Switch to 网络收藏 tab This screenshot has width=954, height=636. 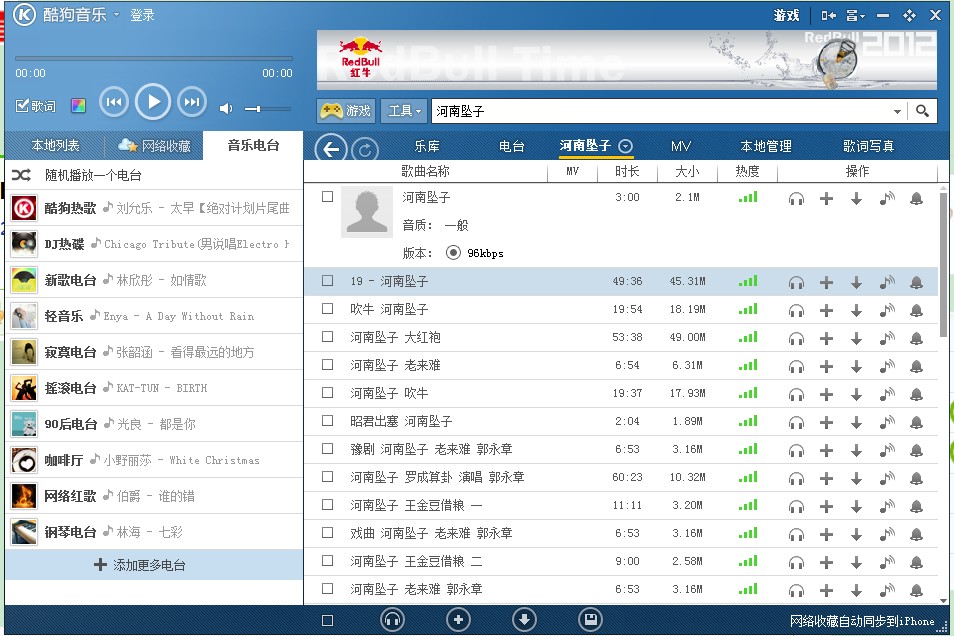point(155,145)
